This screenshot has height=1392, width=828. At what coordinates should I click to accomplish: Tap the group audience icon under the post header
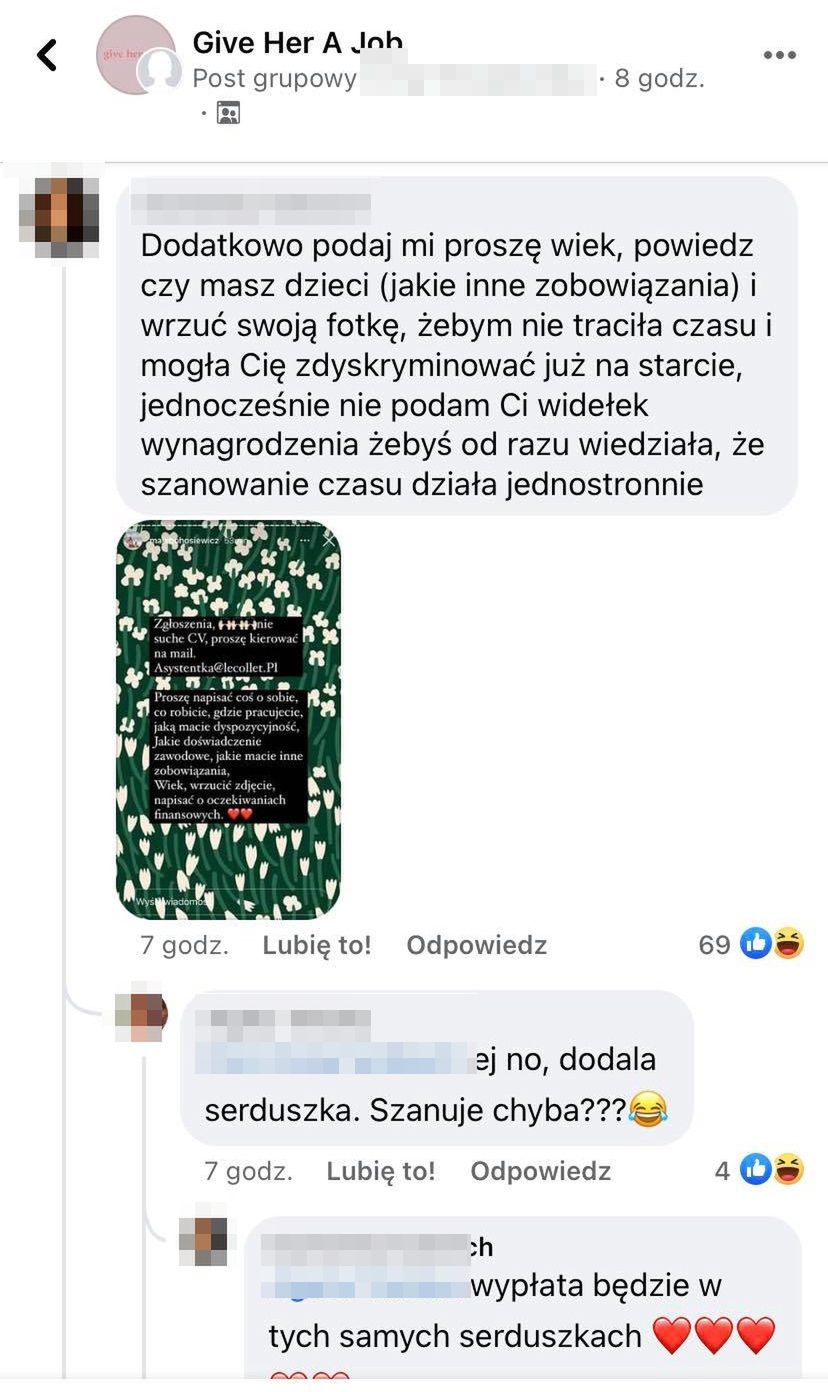pyautogui.click(x=228, y=113)
